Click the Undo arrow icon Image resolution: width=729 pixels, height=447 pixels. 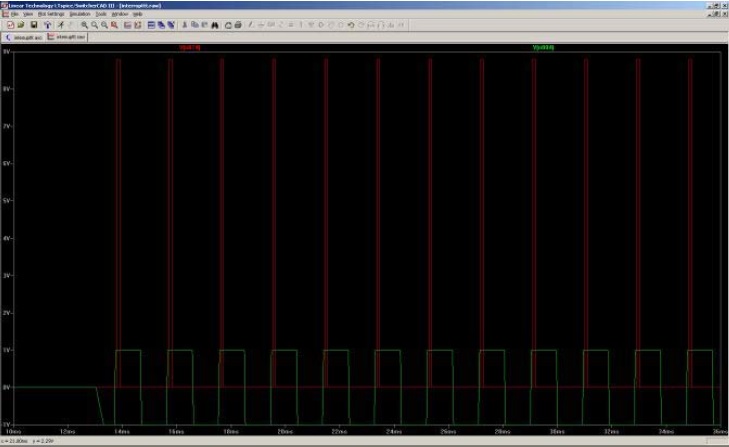click(x=351, y=25)
